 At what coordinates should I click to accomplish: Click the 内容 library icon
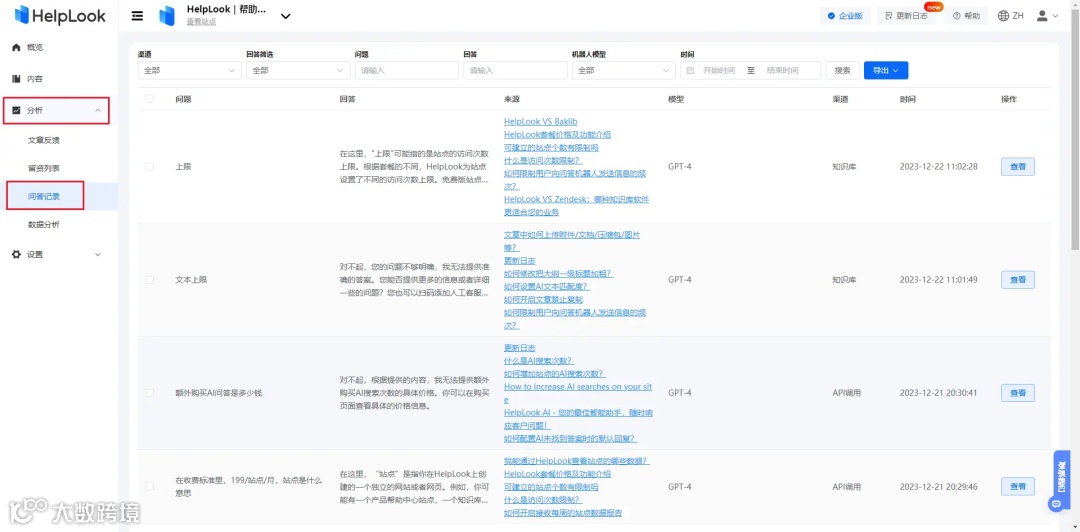tap(17, 79)
